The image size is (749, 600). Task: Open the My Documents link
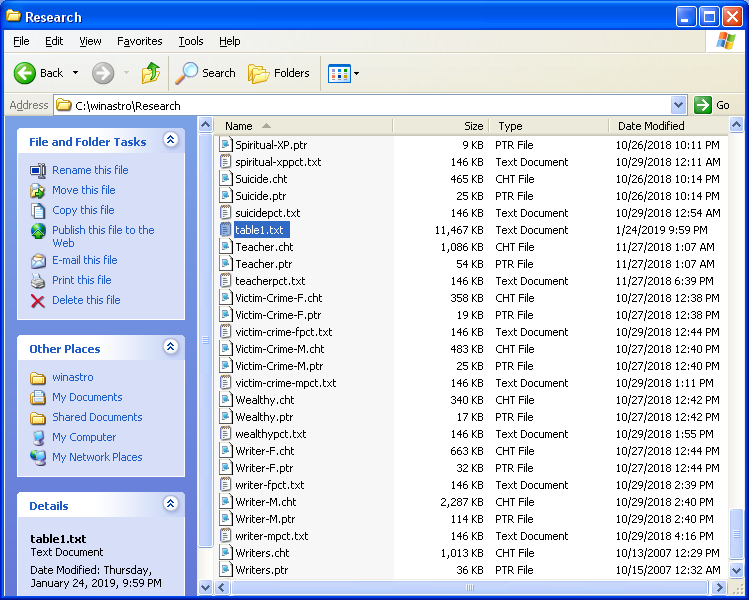point(87,397)
